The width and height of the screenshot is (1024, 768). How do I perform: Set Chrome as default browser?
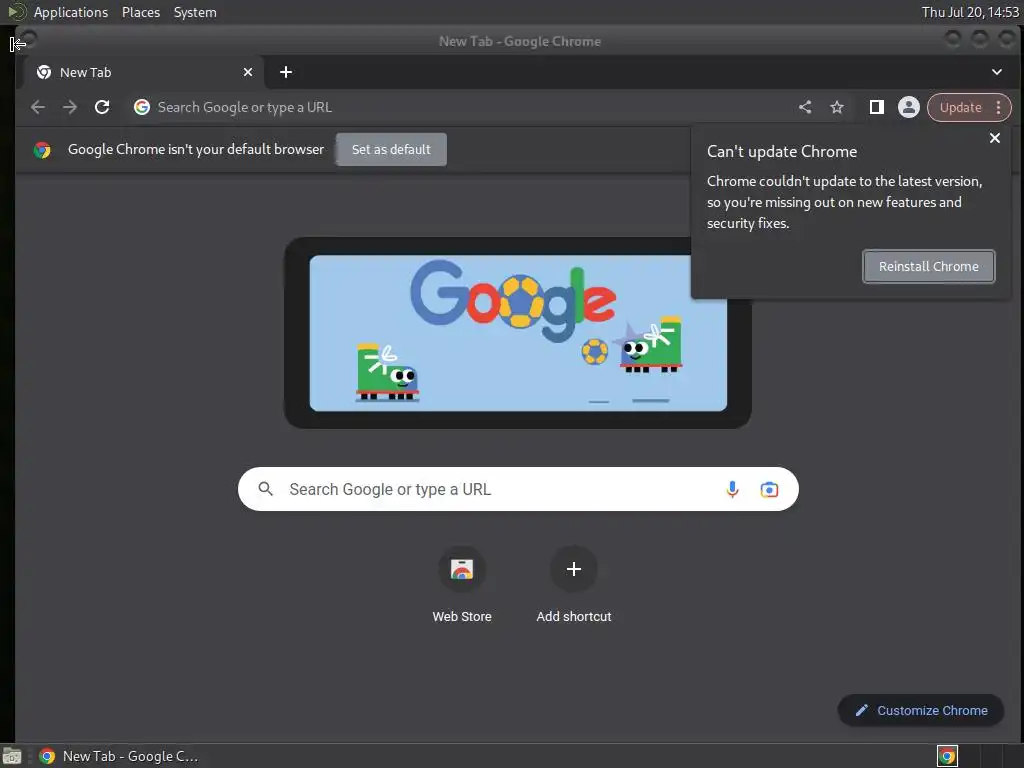click(391, 150)
